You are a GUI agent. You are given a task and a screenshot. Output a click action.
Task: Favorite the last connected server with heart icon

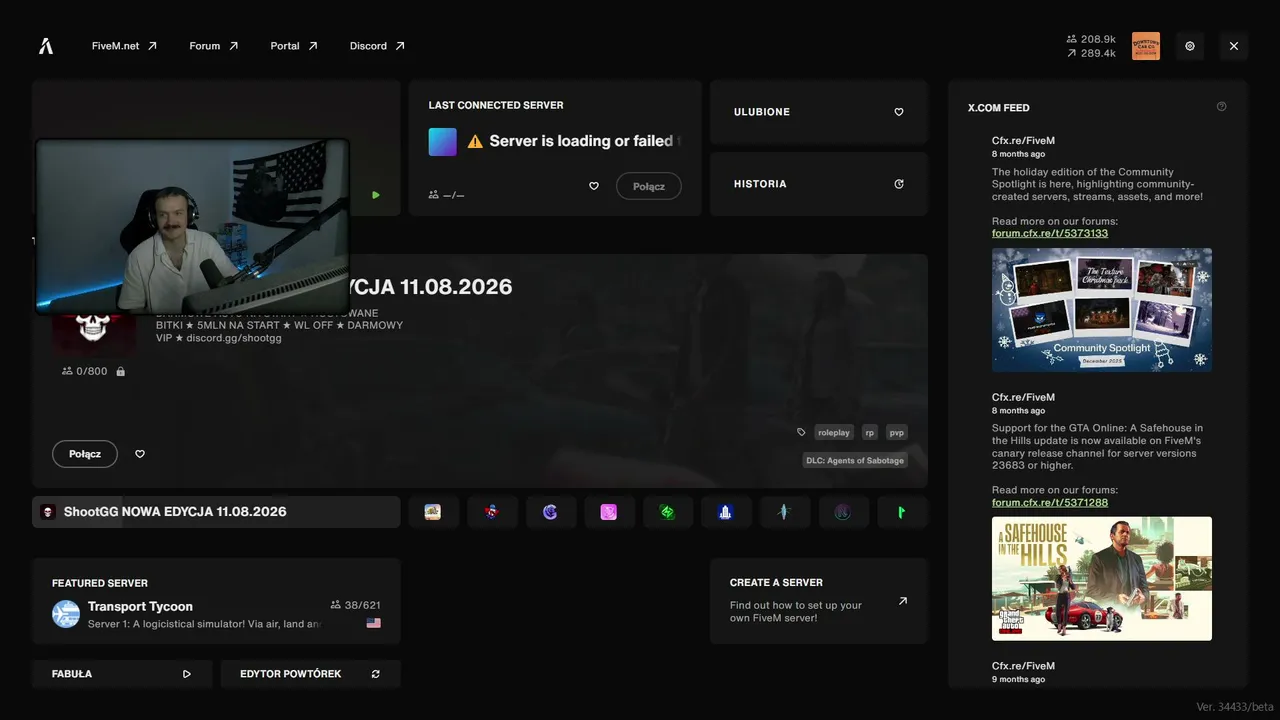(x=594, y=186)
